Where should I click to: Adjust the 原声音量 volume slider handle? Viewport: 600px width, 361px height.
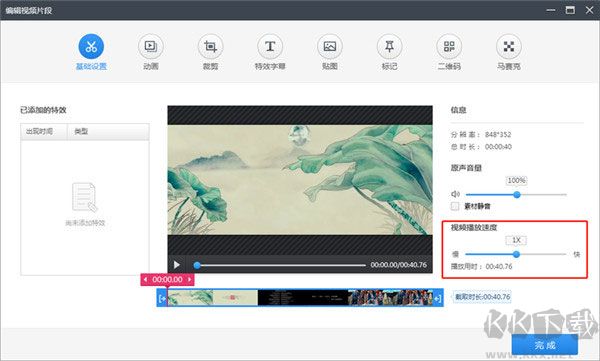(x=517, y=194)
